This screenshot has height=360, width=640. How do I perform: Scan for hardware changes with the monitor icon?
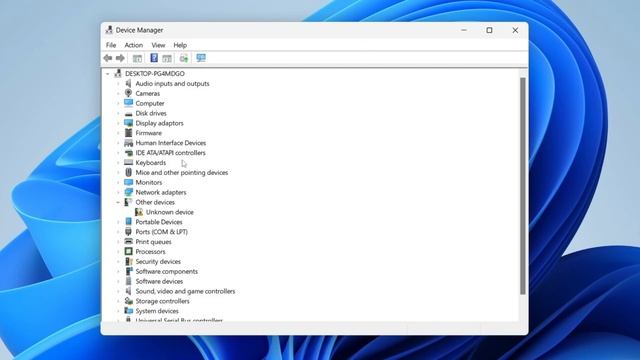click(x=201, y=58)
